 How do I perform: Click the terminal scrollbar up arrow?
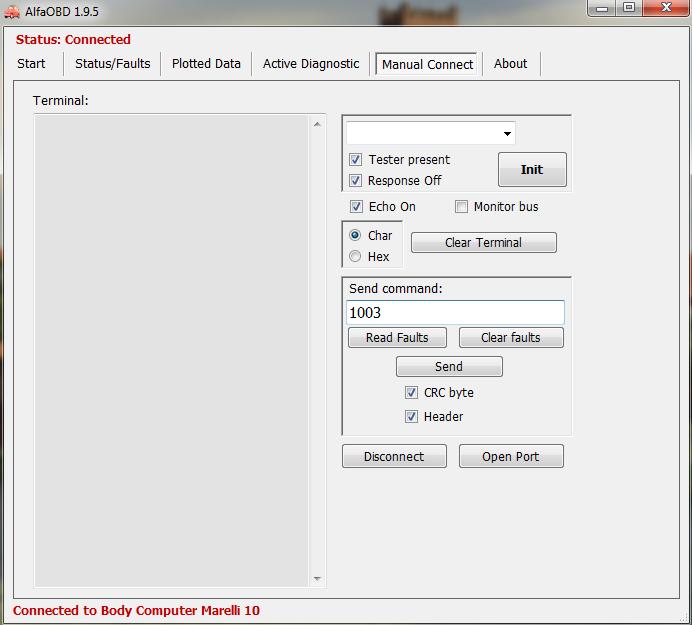pos(317,124)
